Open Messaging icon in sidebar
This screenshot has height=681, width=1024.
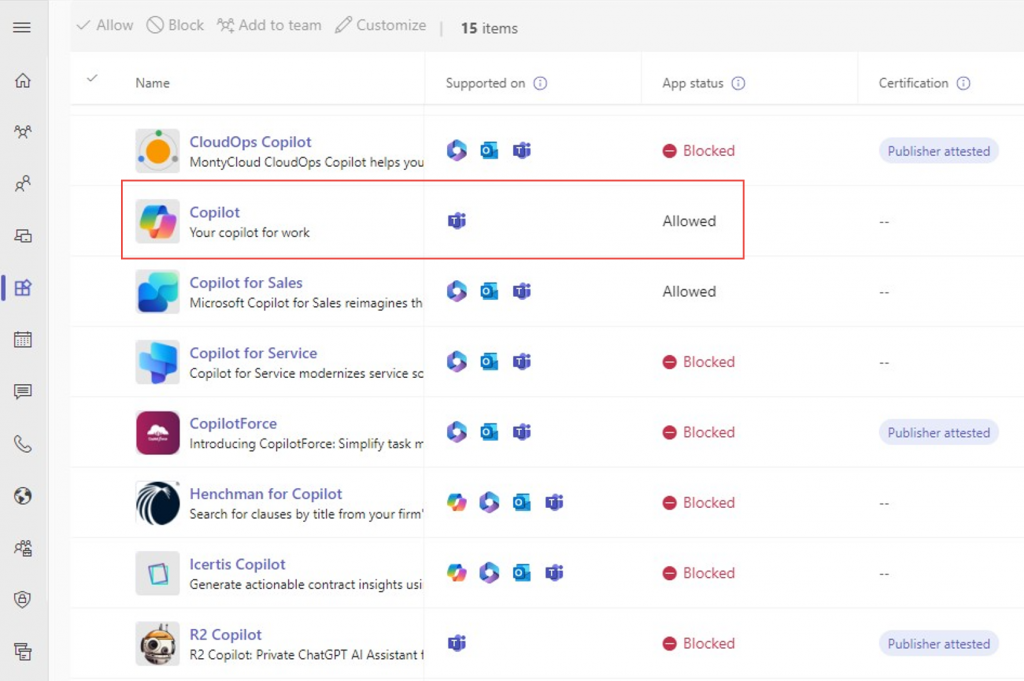pos(23,392)
